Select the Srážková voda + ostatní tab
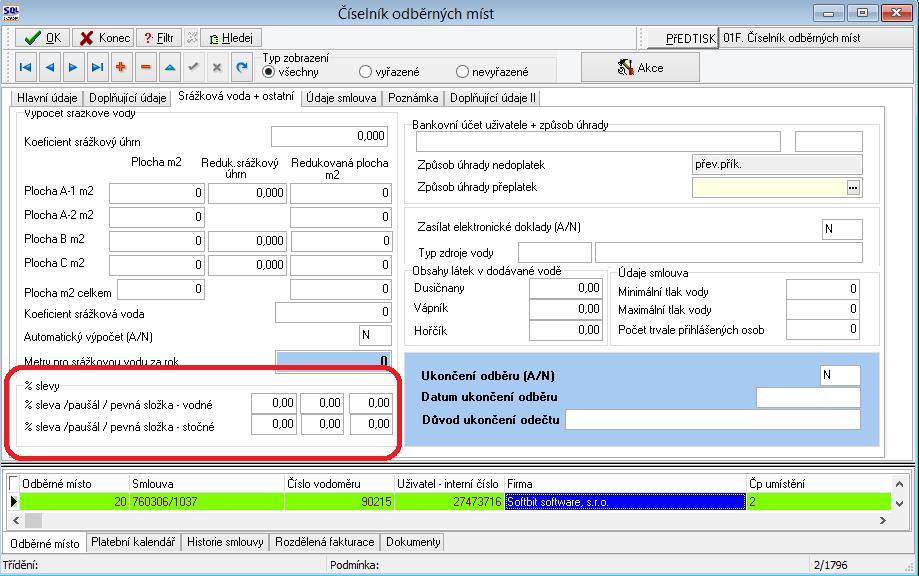The image size is (919, 576). click(236, 96)
